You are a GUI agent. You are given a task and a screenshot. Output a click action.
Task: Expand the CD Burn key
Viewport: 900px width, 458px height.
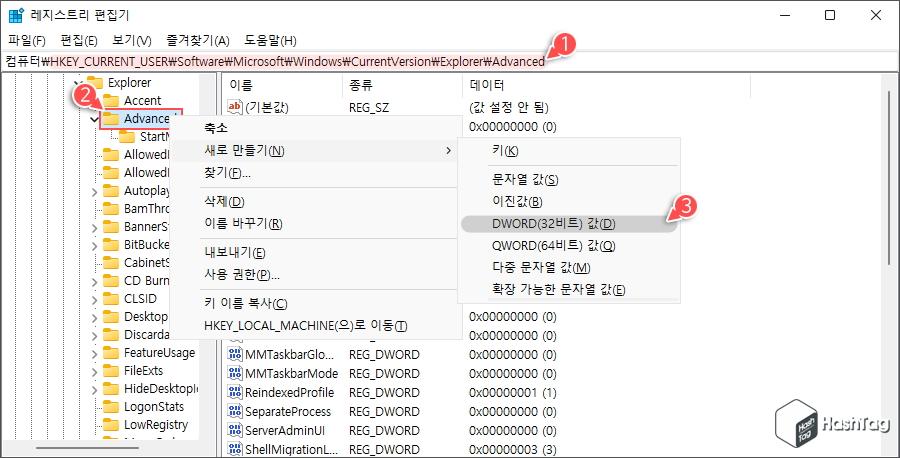(x=95, y=282)
